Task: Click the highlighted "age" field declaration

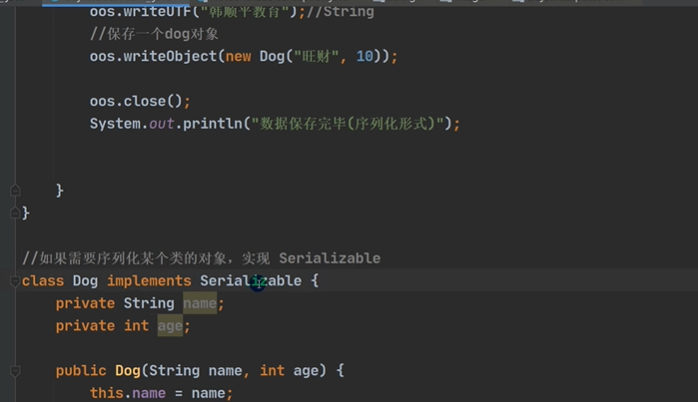Action: [x=170, y=326]
